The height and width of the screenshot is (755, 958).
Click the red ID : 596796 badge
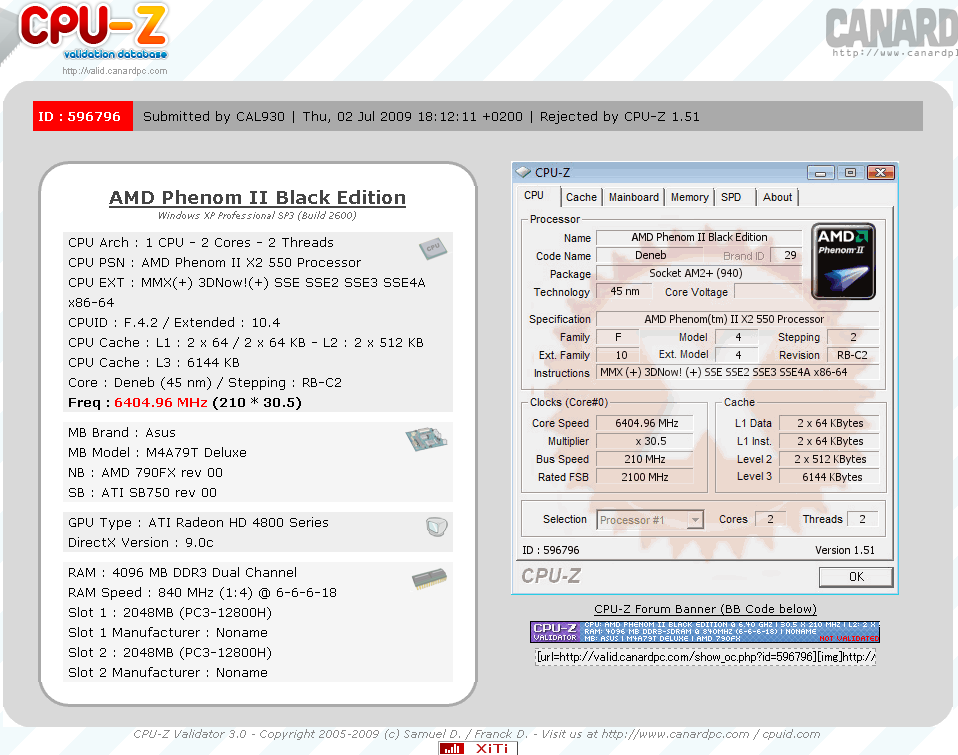point(82,116)
